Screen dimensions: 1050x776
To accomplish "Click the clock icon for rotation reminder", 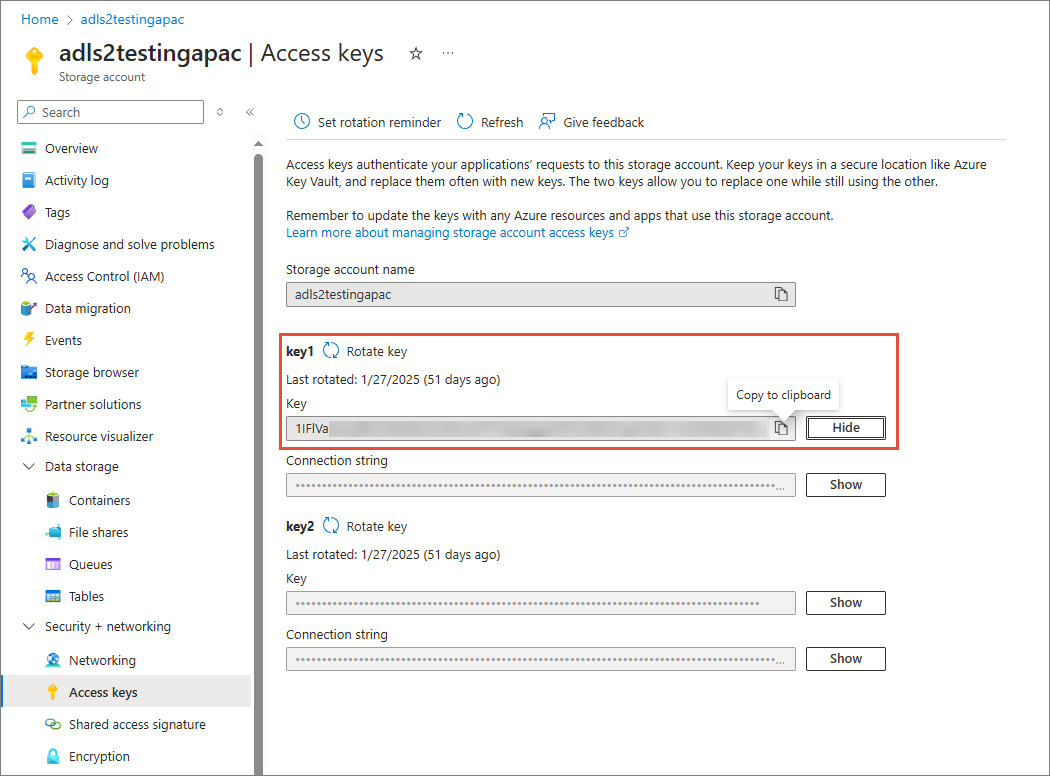I will pyautogui.click(x=302, y=121).
